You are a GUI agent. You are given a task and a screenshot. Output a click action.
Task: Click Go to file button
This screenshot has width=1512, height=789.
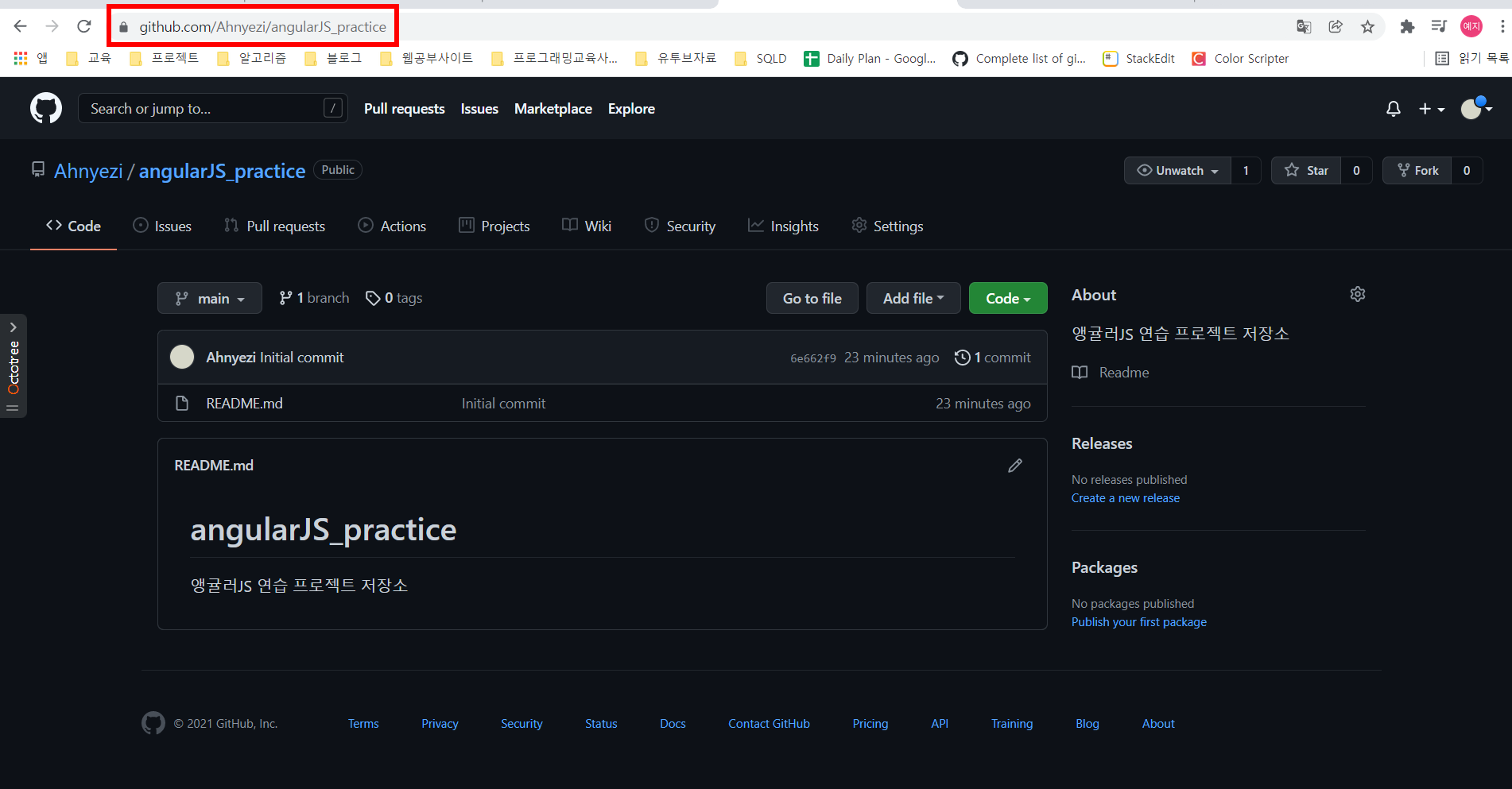[x=812, y=298]
